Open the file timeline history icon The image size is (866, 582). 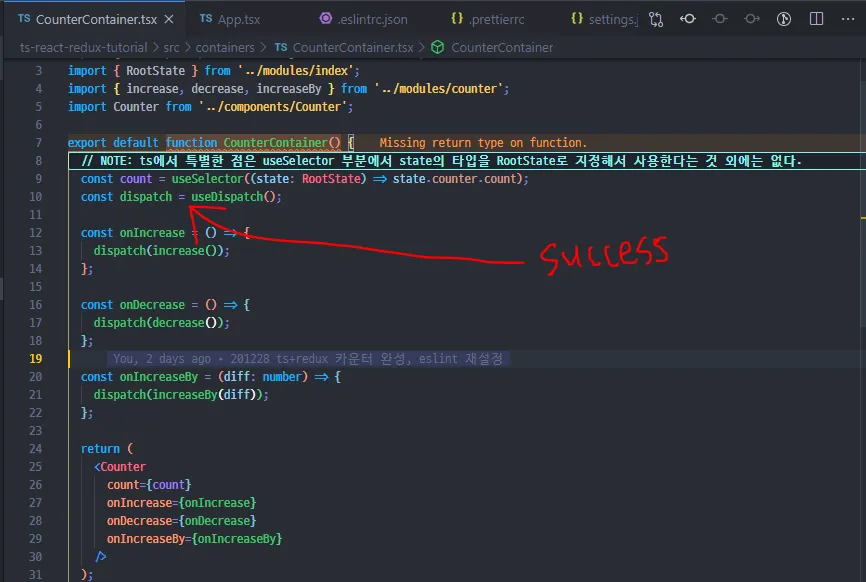pyautogui.click(x=784, y=19)
